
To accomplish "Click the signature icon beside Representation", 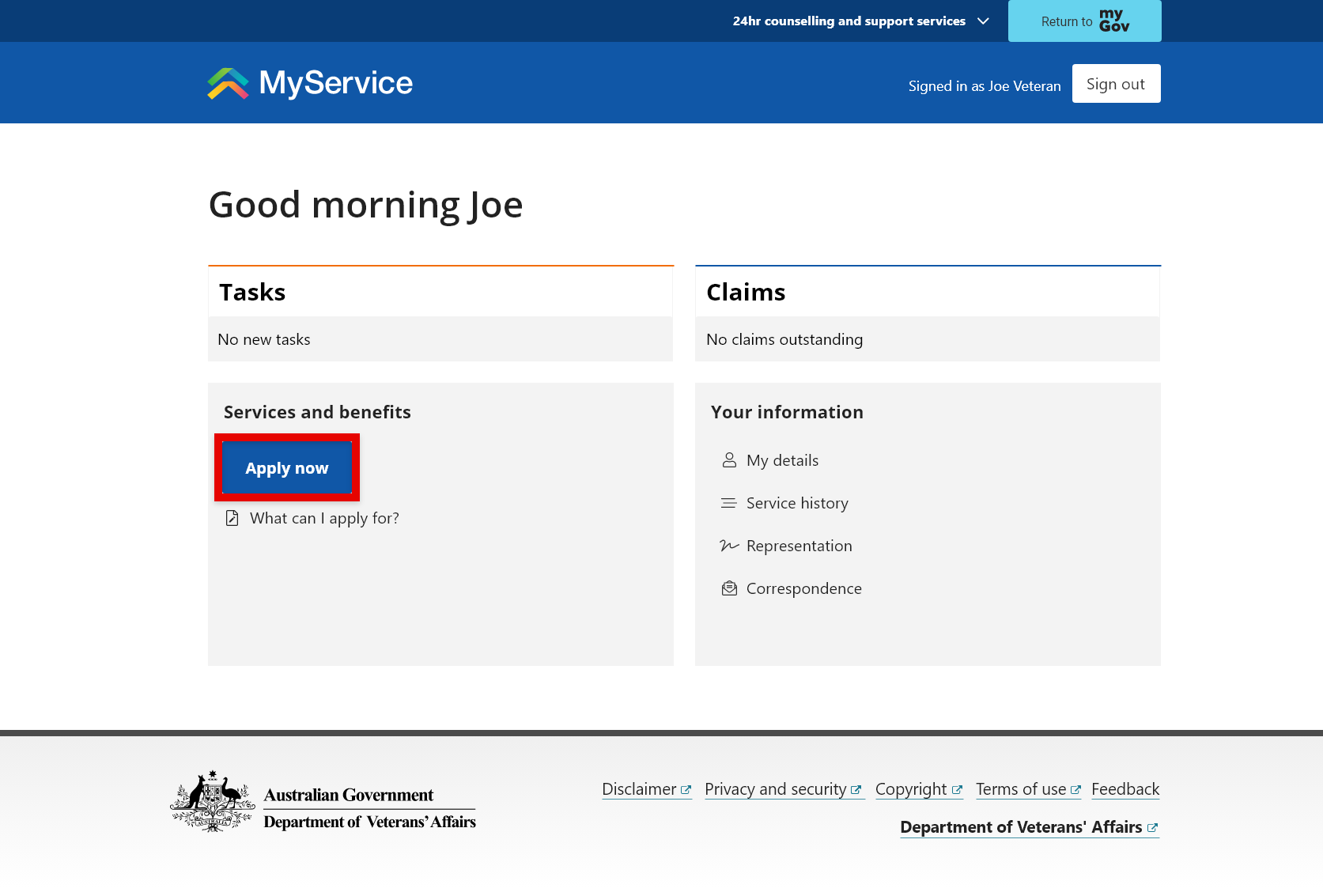I will (729, 546).
